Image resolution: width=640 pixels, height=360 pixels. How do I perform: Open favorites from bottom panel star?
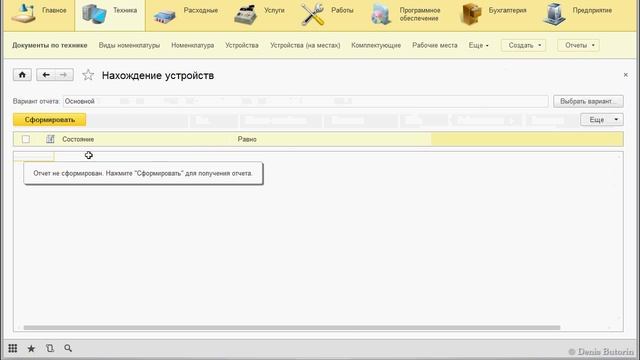pos(31,348)
